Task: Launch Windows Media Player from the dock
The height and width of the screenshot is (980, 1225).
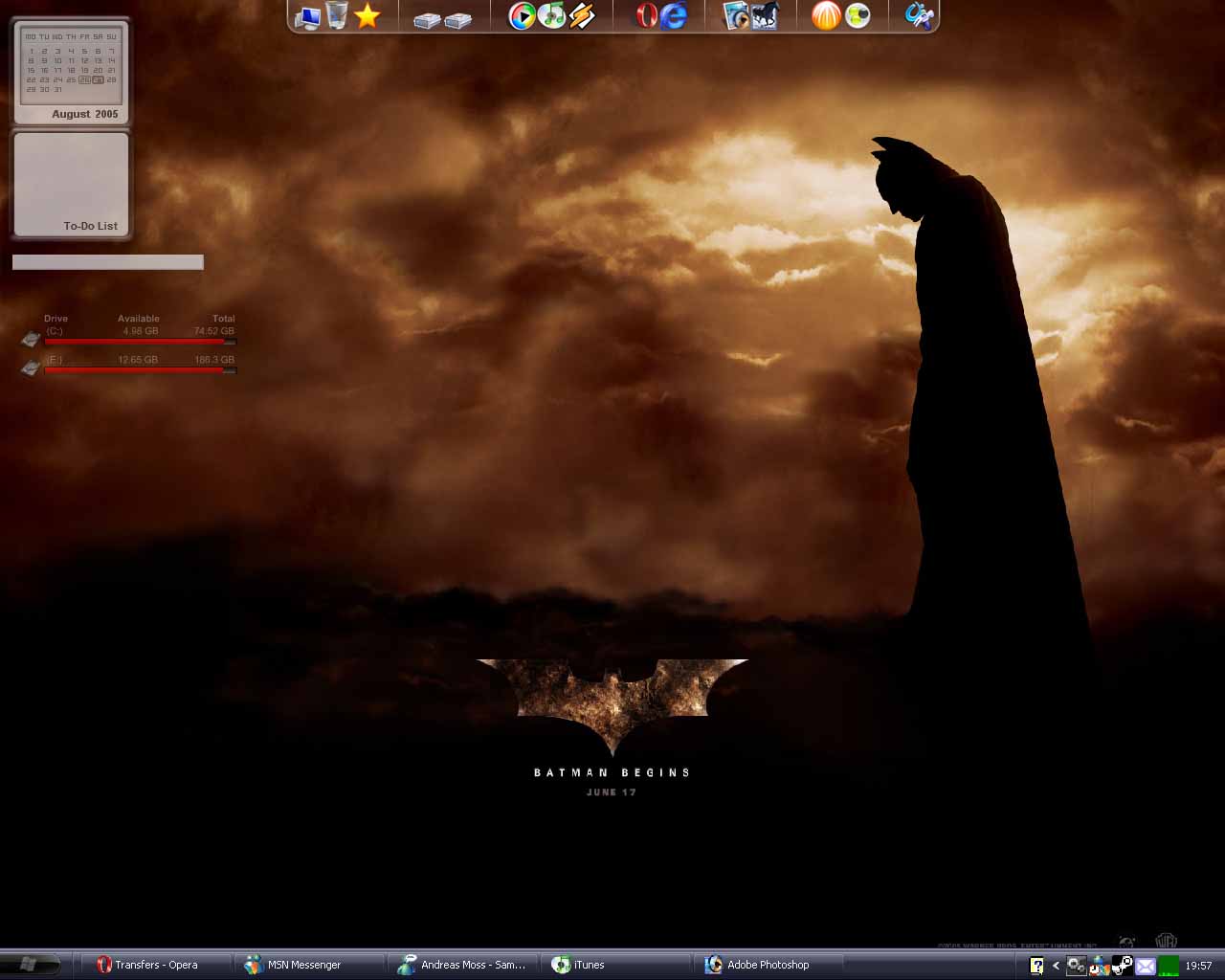Action: [x=522, y=15]
